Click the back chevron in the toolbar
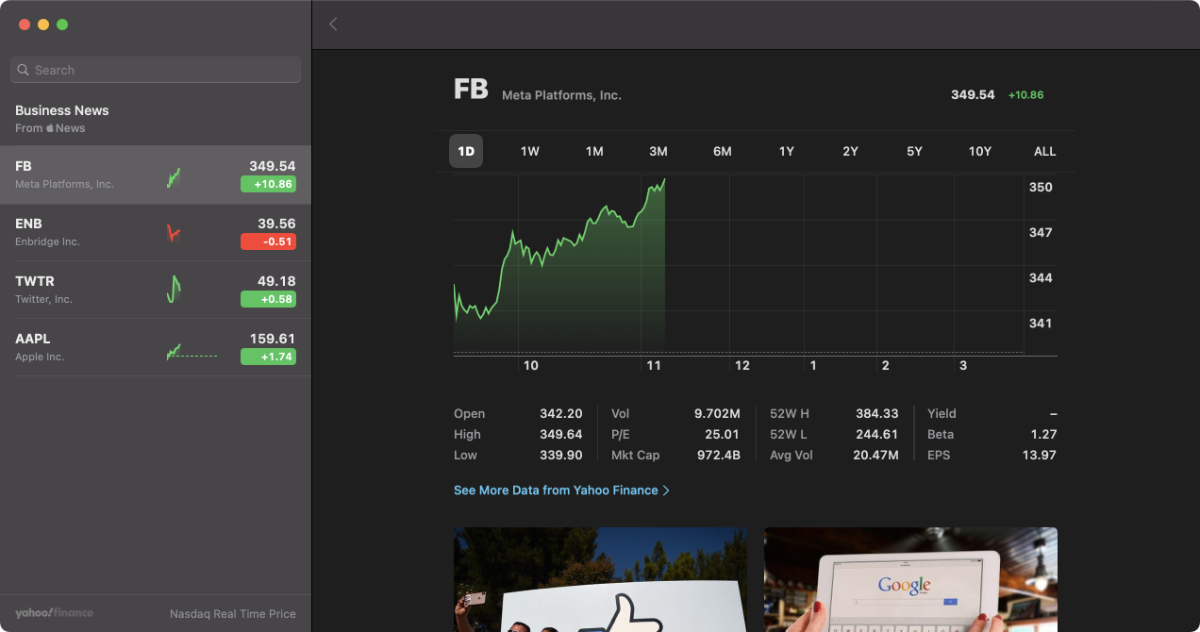 pos(333,24)
